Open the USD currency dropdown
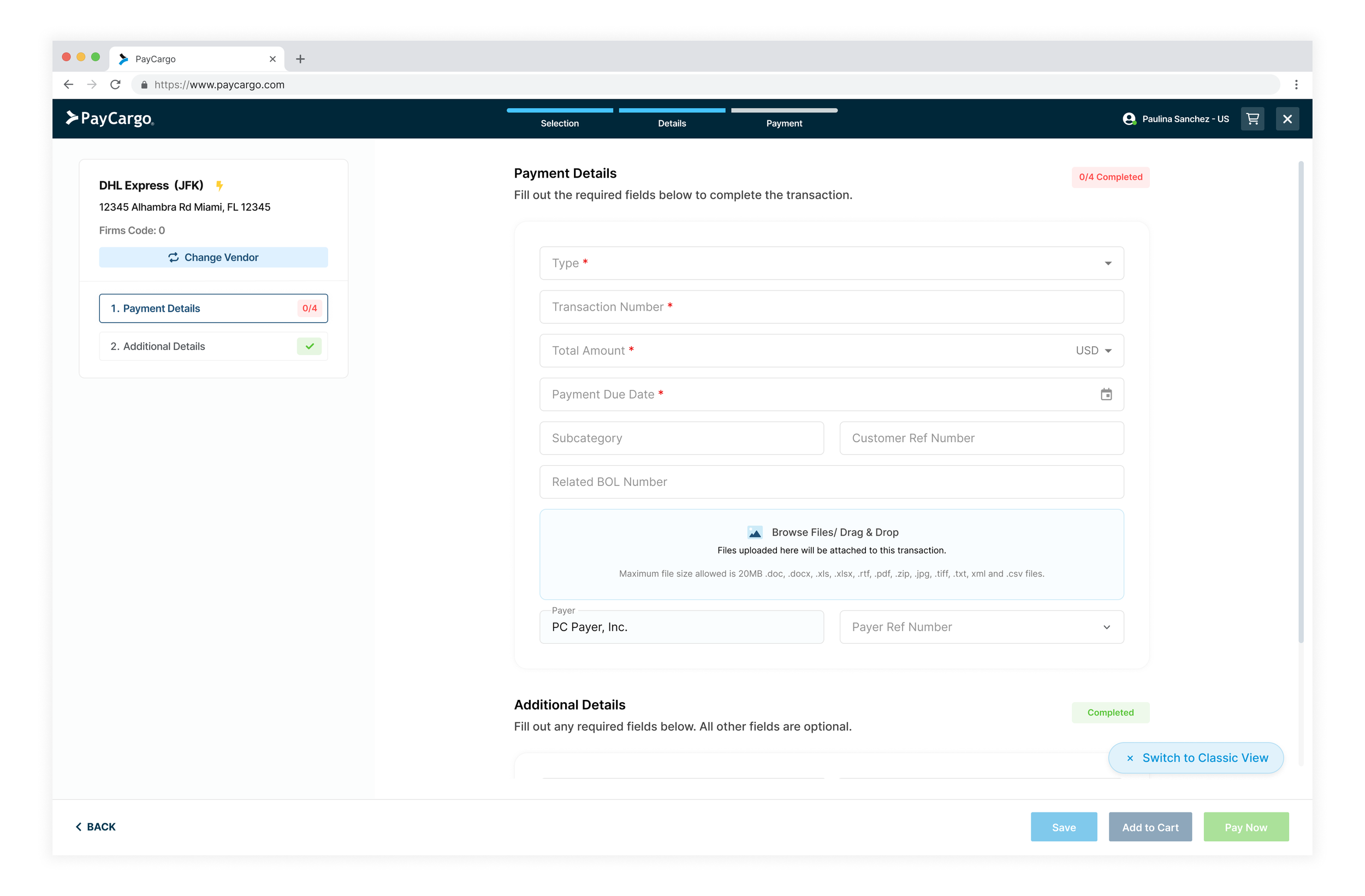The height and width of the screenshot is (896, 1365). pos(1093,351)
